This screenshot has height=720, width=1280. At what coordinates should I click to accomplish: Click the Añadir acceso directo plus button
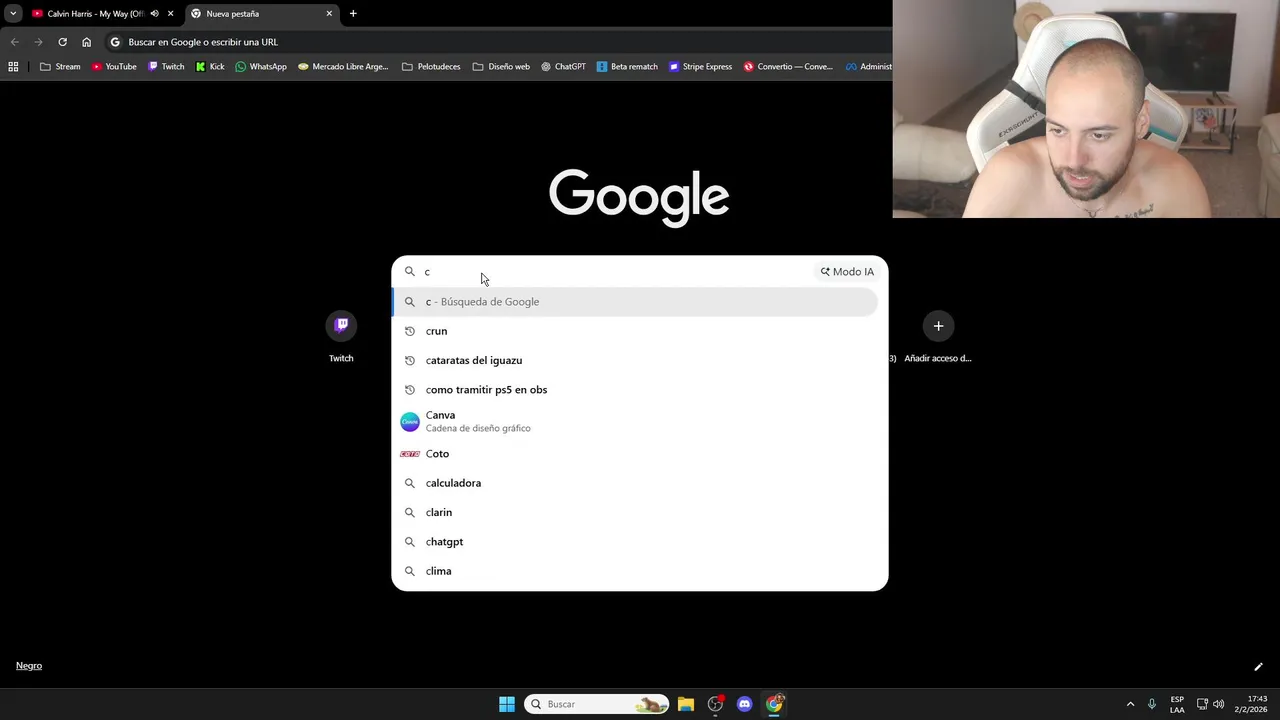pyautogui.click(x=938, y=326)
